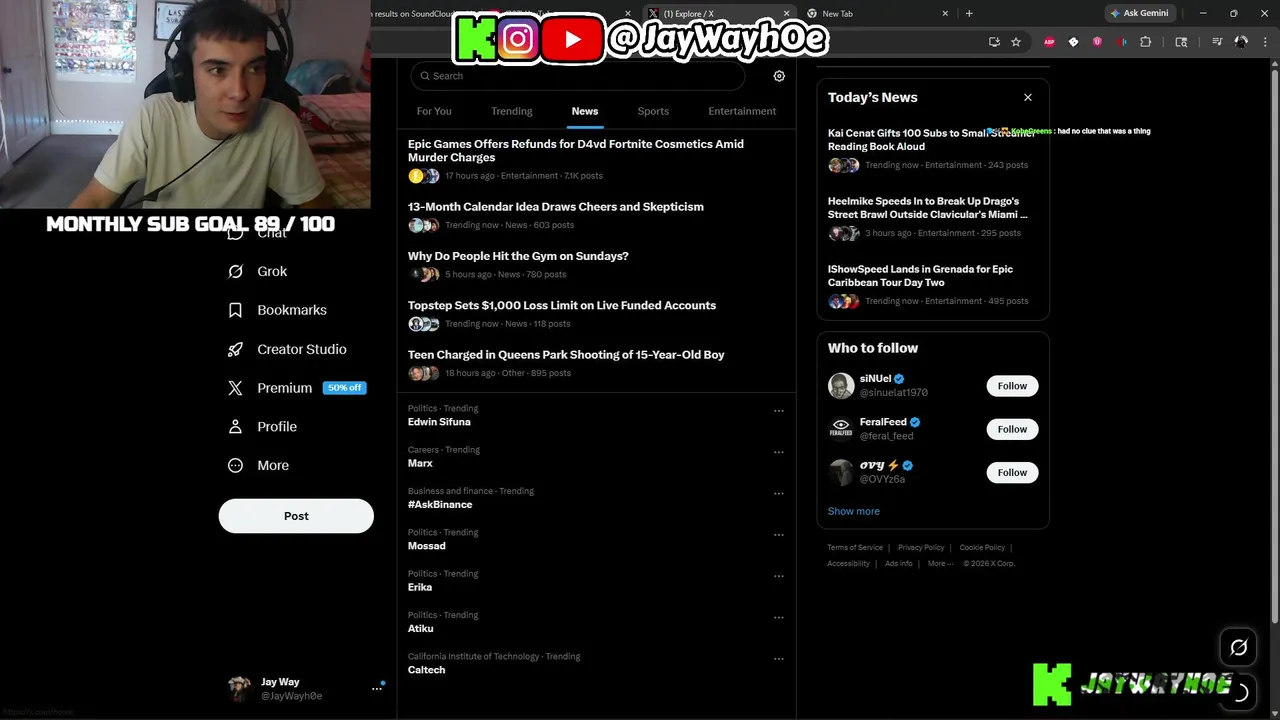Screen dimensions: 1280x720
Task: Open a new browser tab with plus
Action: point(969,13)
